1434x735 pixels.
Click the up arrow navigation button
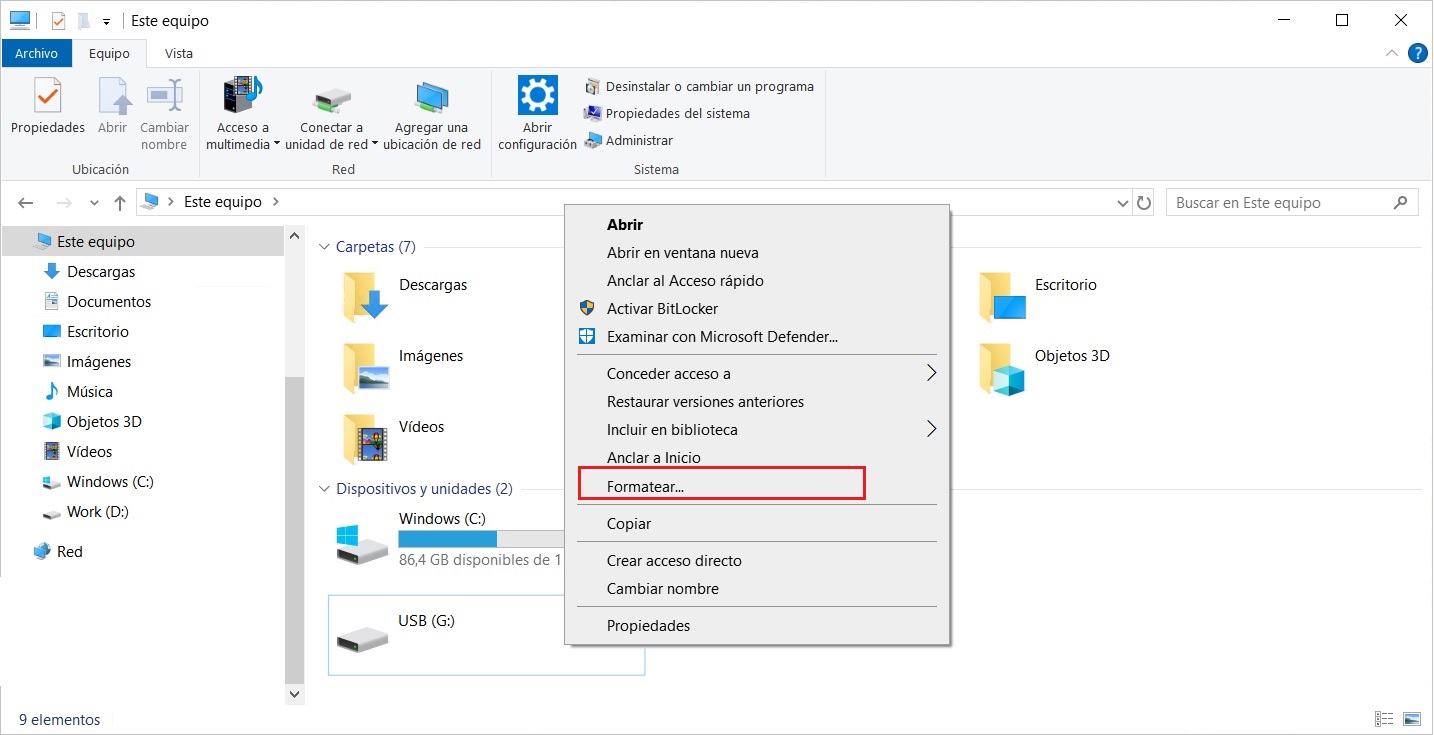120,203
